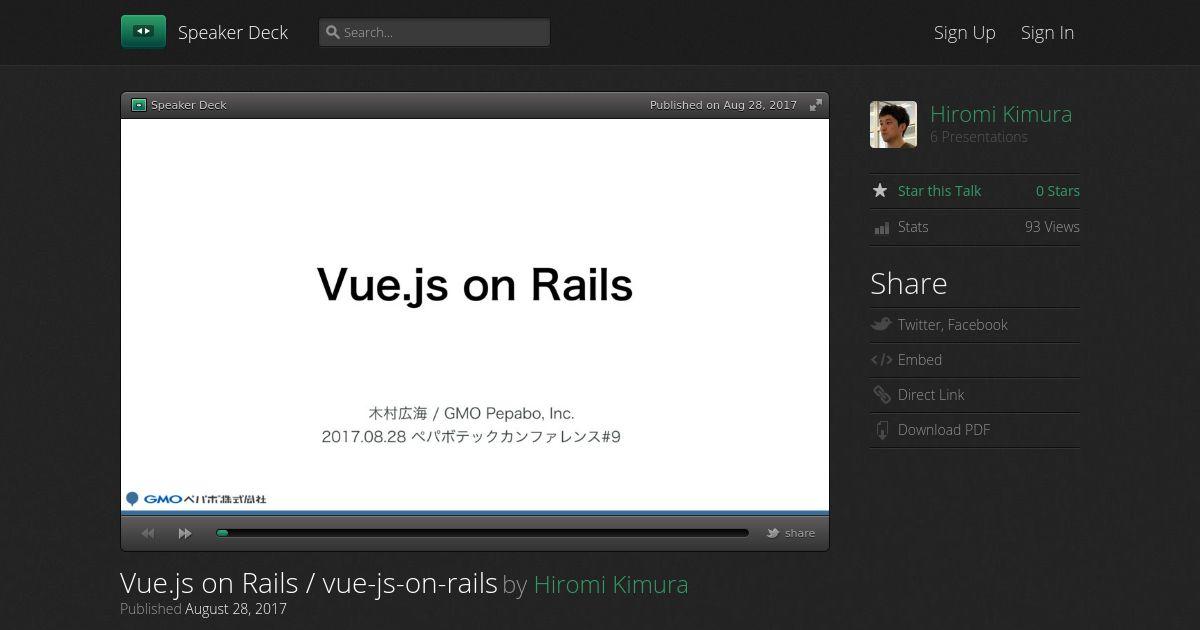
Task: Click small Speaker Deck icon in player header
Action: click(x=139, y=105)
